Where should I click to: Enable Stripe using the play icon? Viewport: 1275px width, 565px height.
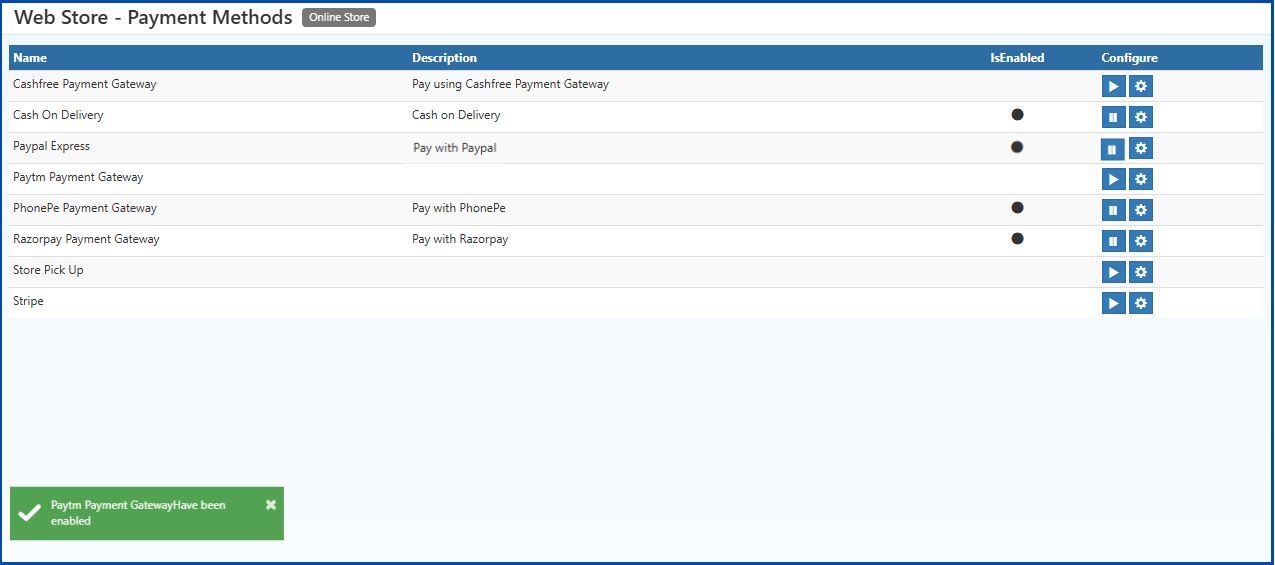pyautogui.click(x=1114, y=303)
